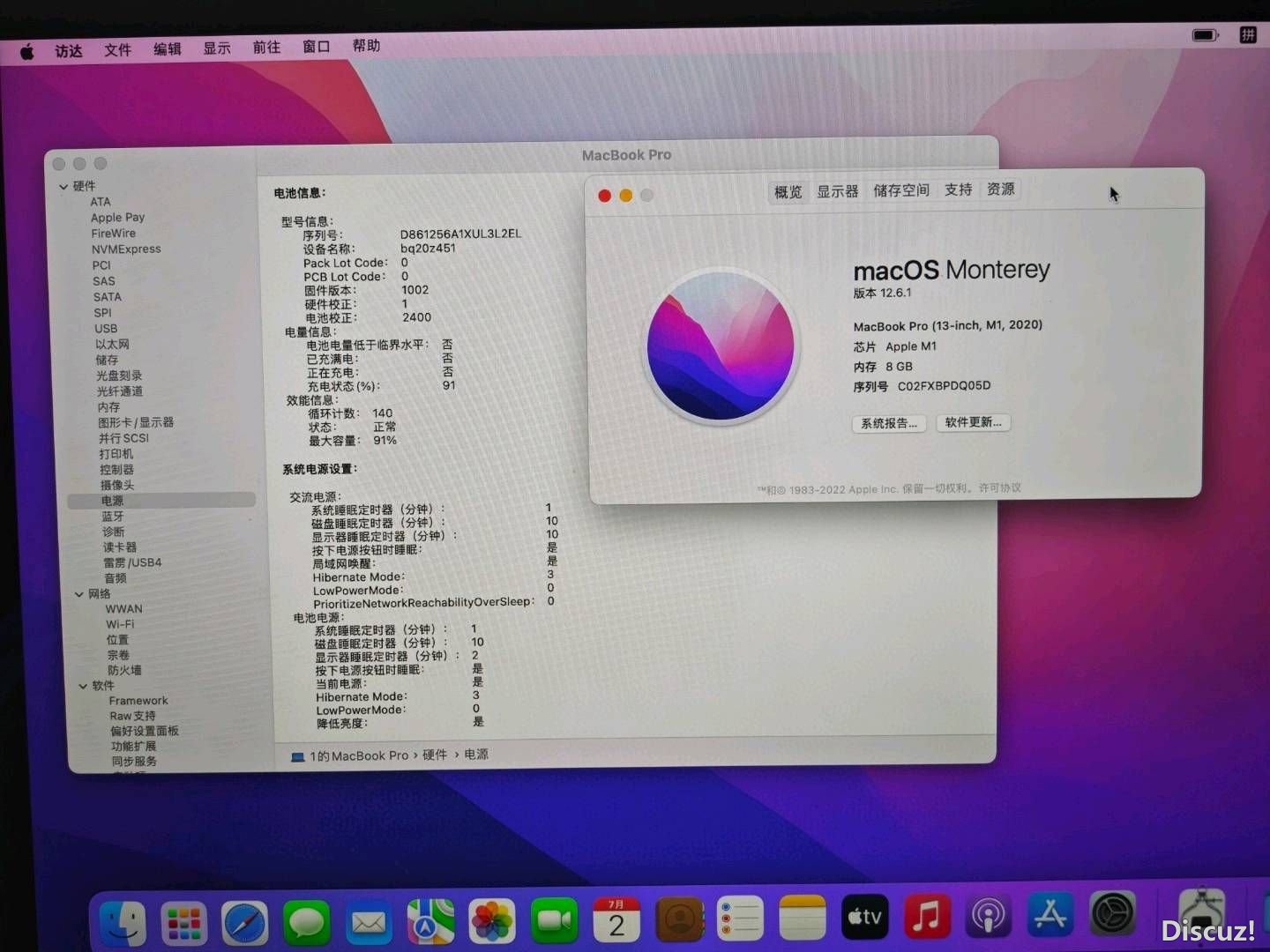Image resolution: width=1270 pixels, height=952 pixels.
Task: Minimize the About This Mac window
Action: tap(625, 196)
